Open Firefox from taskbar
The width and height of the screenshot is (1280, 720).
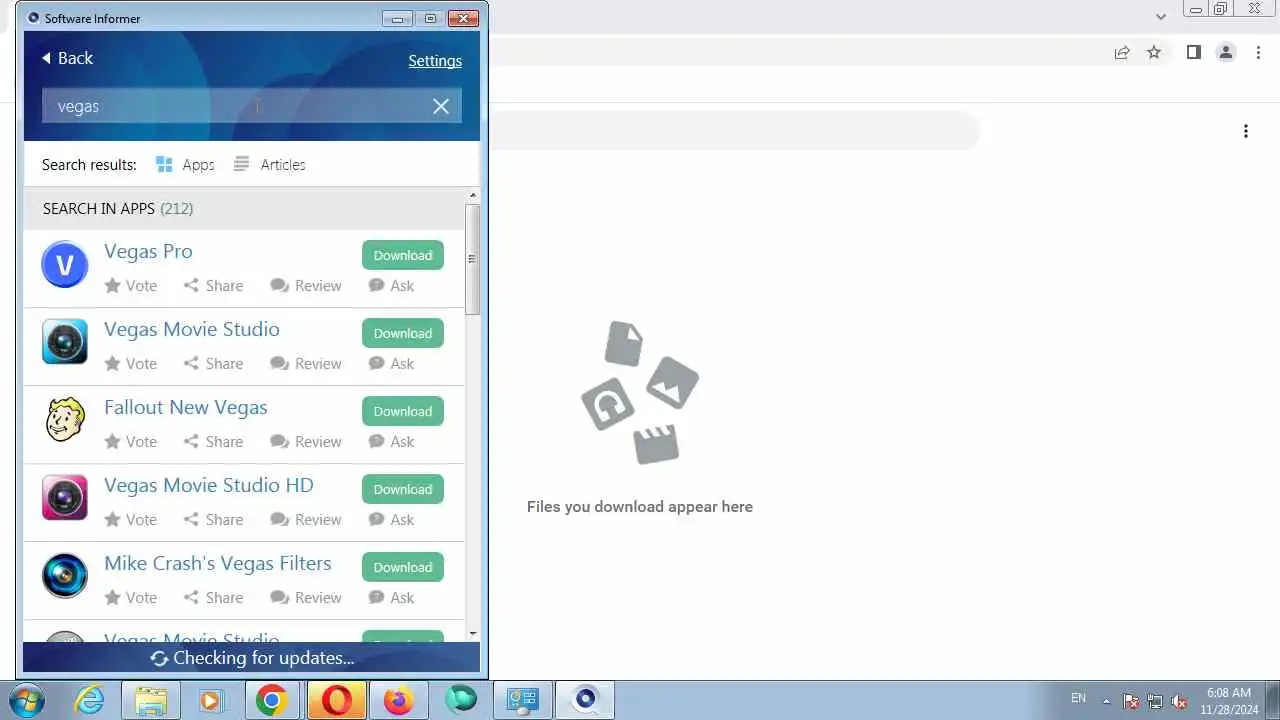[399, 700]
